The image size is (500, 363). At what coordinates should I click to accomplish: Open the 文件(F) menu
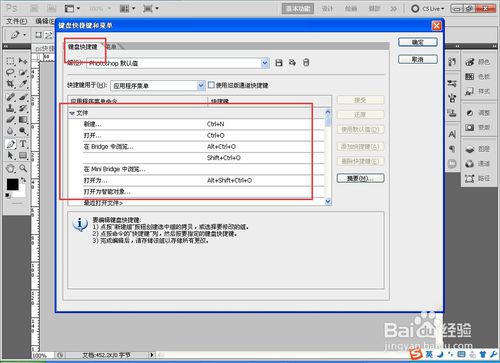[17, 21]
